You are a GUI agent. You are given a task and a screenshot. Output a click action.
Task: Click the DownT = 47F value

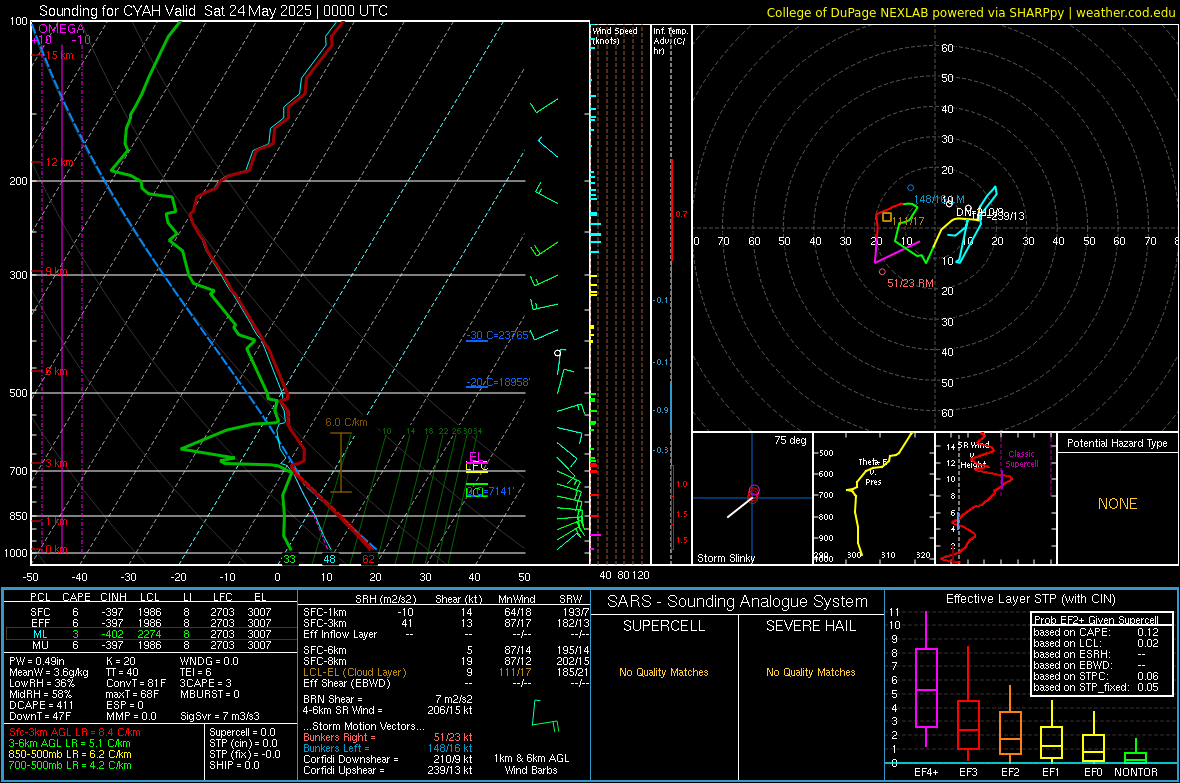(x=40, y=716)
